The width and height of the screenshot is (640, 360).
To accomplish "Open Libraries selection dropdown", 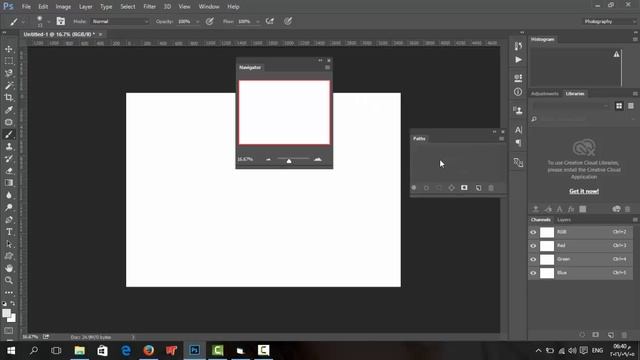I will 571,106.
